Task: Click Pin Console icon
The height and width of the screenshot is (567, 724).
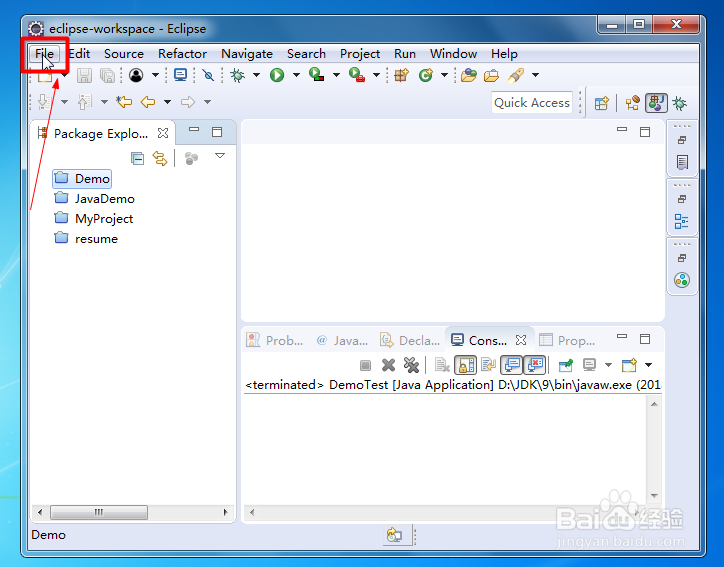Action: (565, 365)
